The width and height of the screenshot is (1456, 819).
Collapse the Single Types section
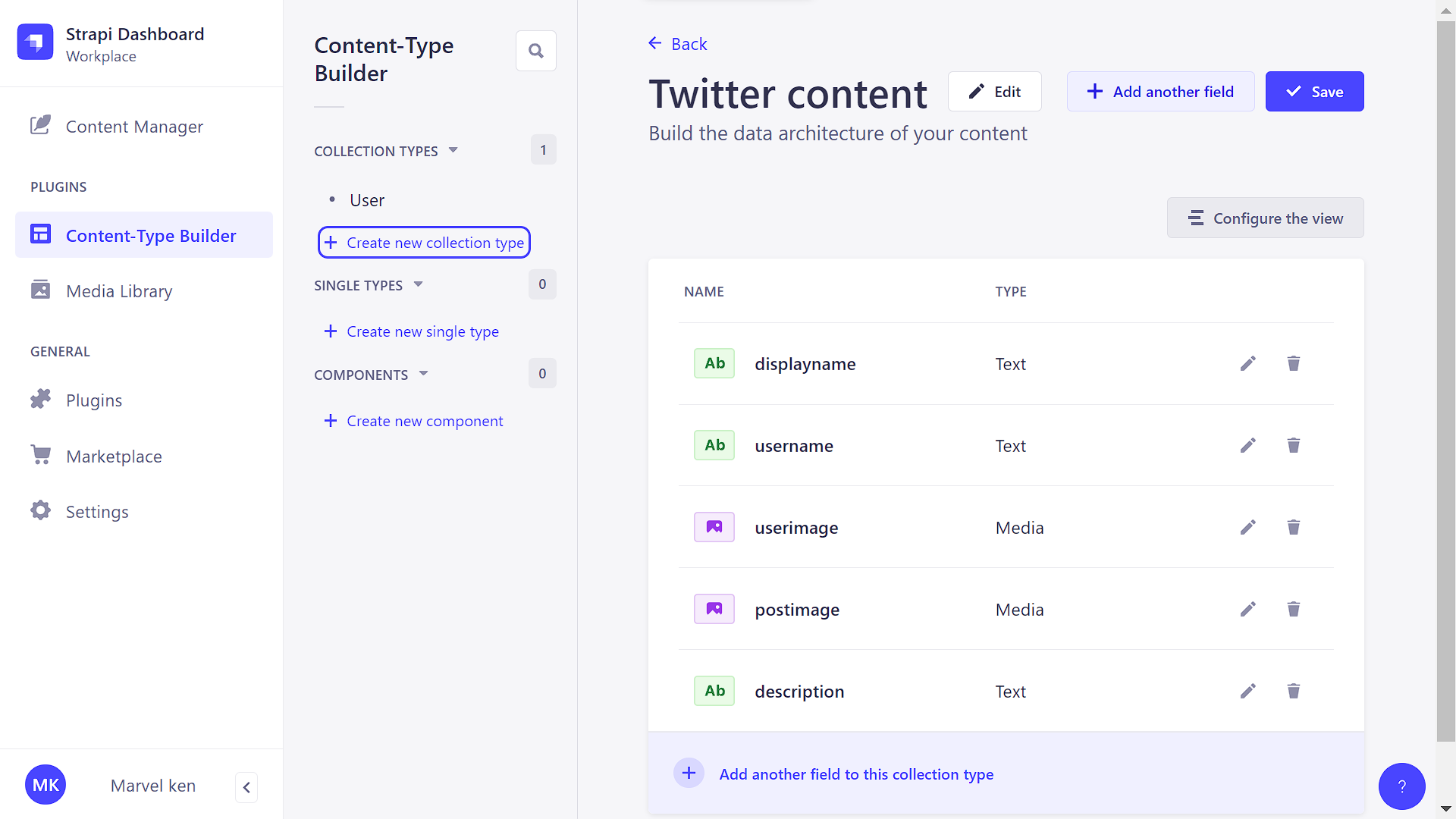point(369,285)
